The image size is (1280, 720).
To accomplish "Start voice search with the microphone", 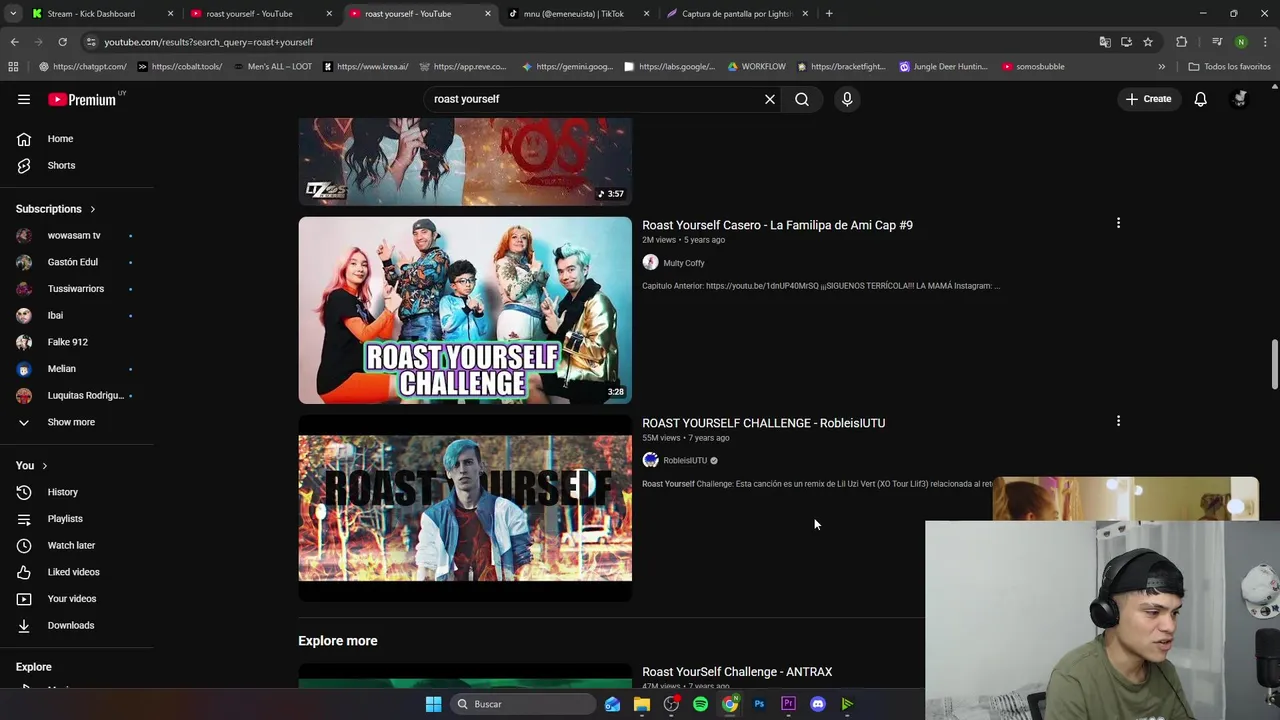I will (x=847, y=99).
